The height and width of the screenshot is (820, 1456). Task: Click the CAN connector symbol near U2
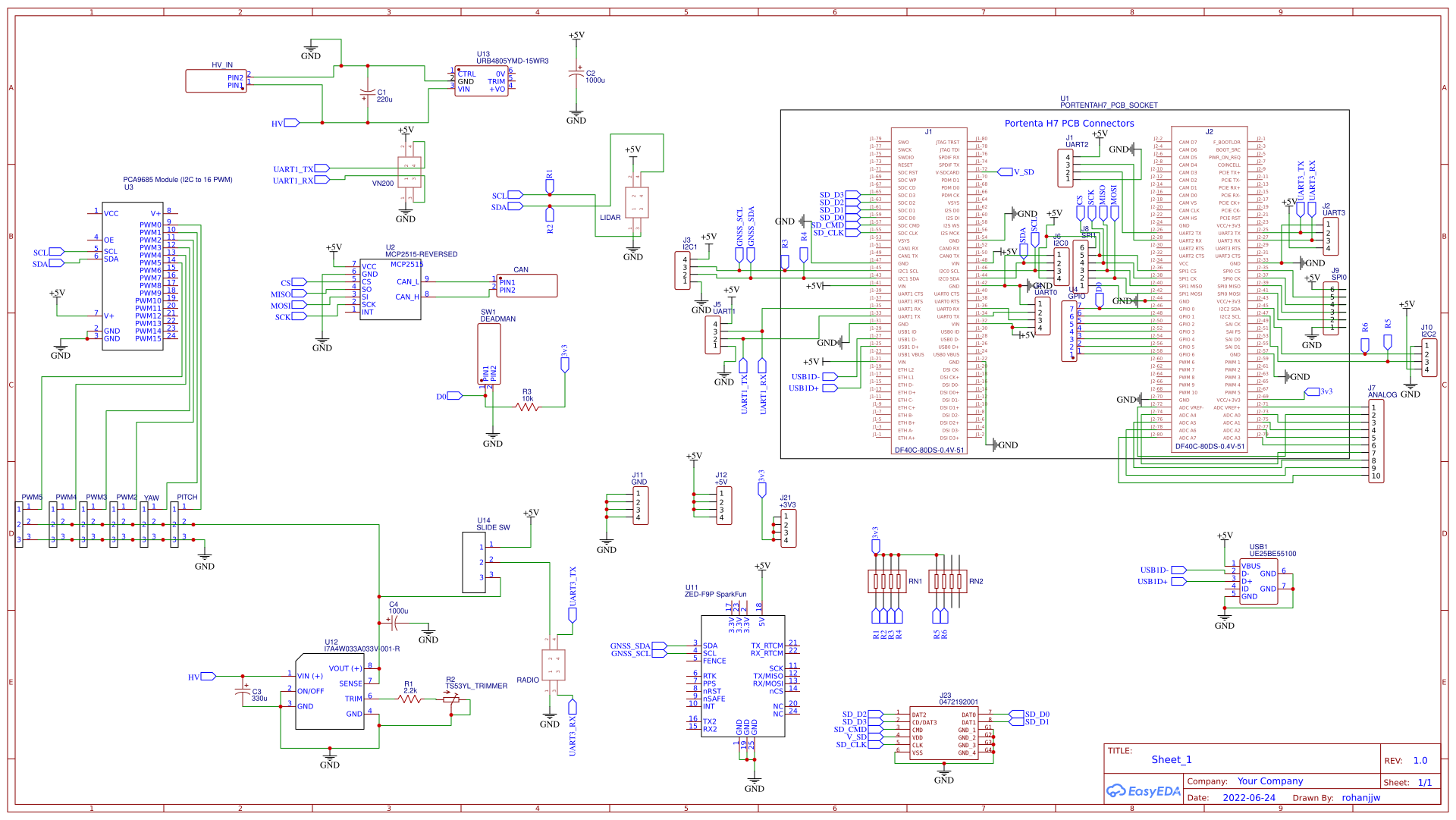(x=526, y=285)
